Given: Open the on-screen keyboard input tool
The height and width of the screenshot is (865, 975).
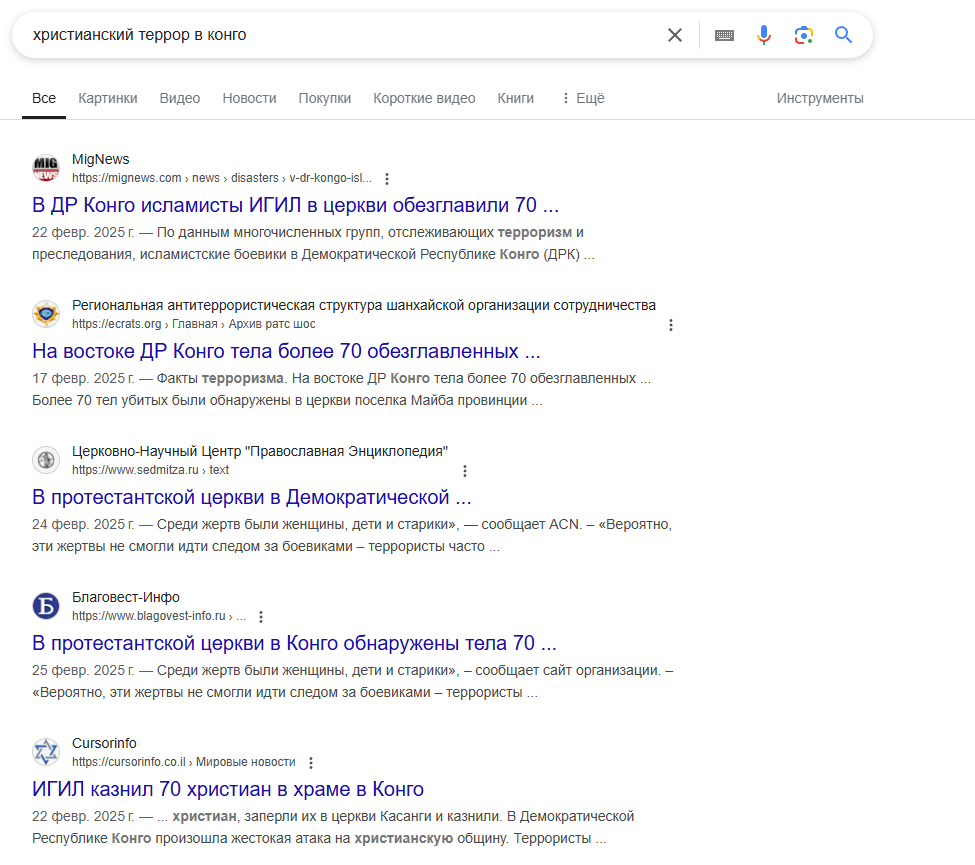Looking at the screenshot, I should [x=724, y=35].
